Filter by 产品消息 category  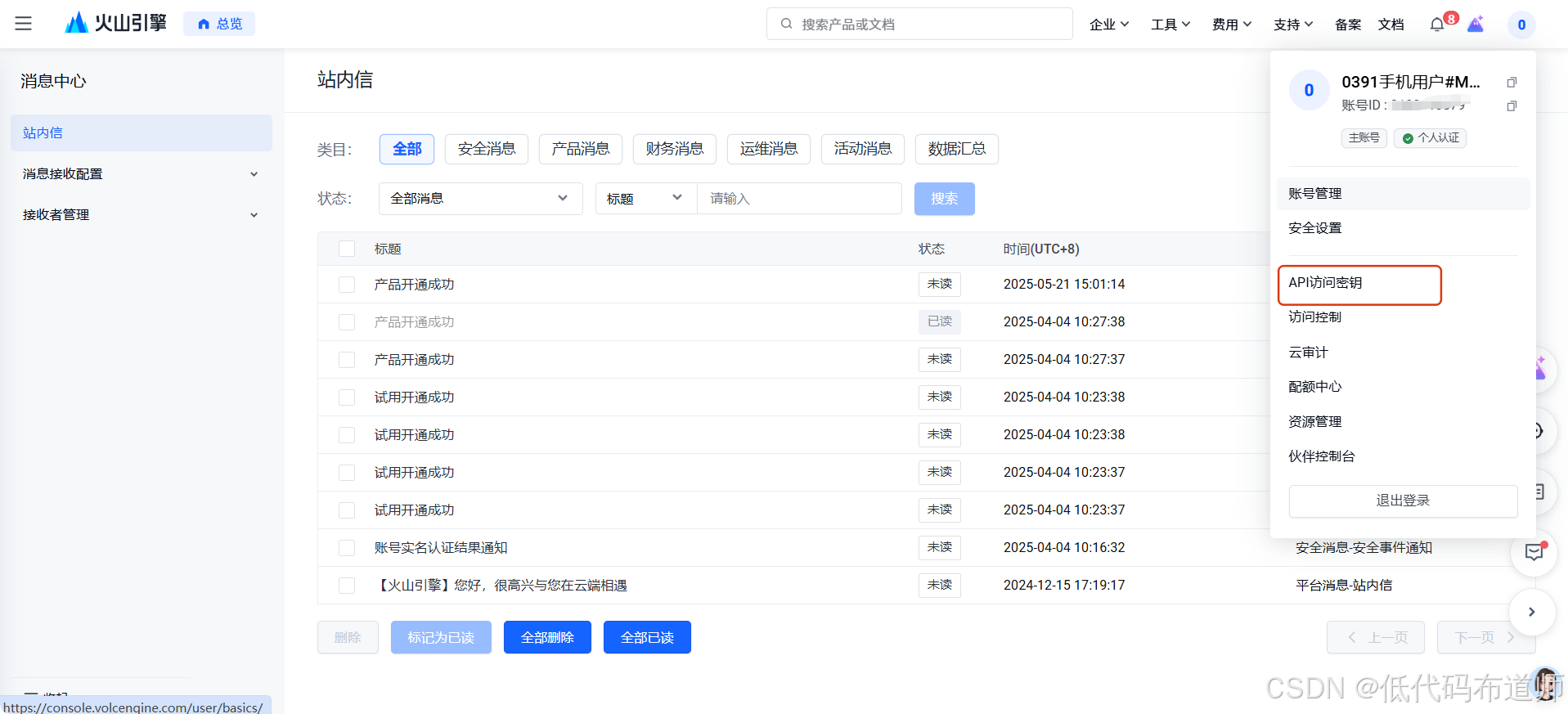click(x=581, y=149)
